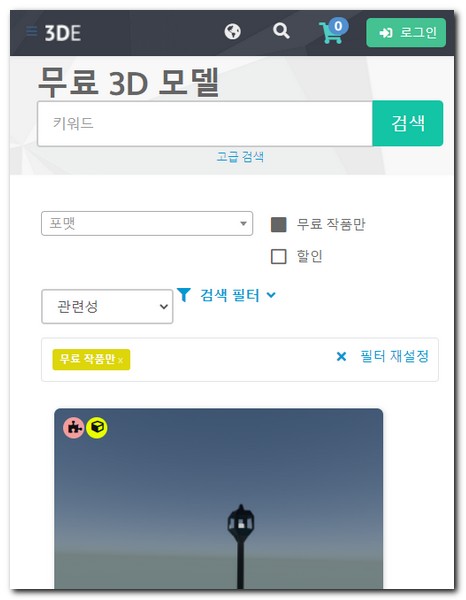The height and width of the screenshot is (600, 466).
Task: Open the globe language selector
Action: click(233, 31)
